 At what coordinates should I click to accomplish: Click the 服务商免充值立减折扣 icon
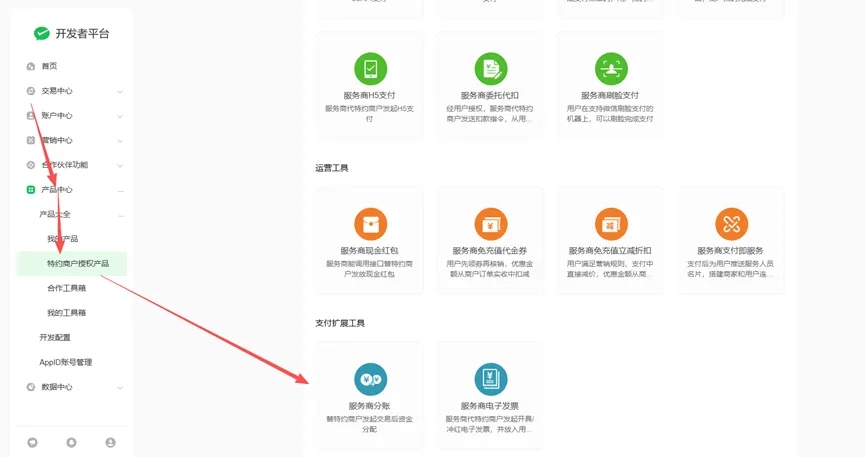click(610, 224)
